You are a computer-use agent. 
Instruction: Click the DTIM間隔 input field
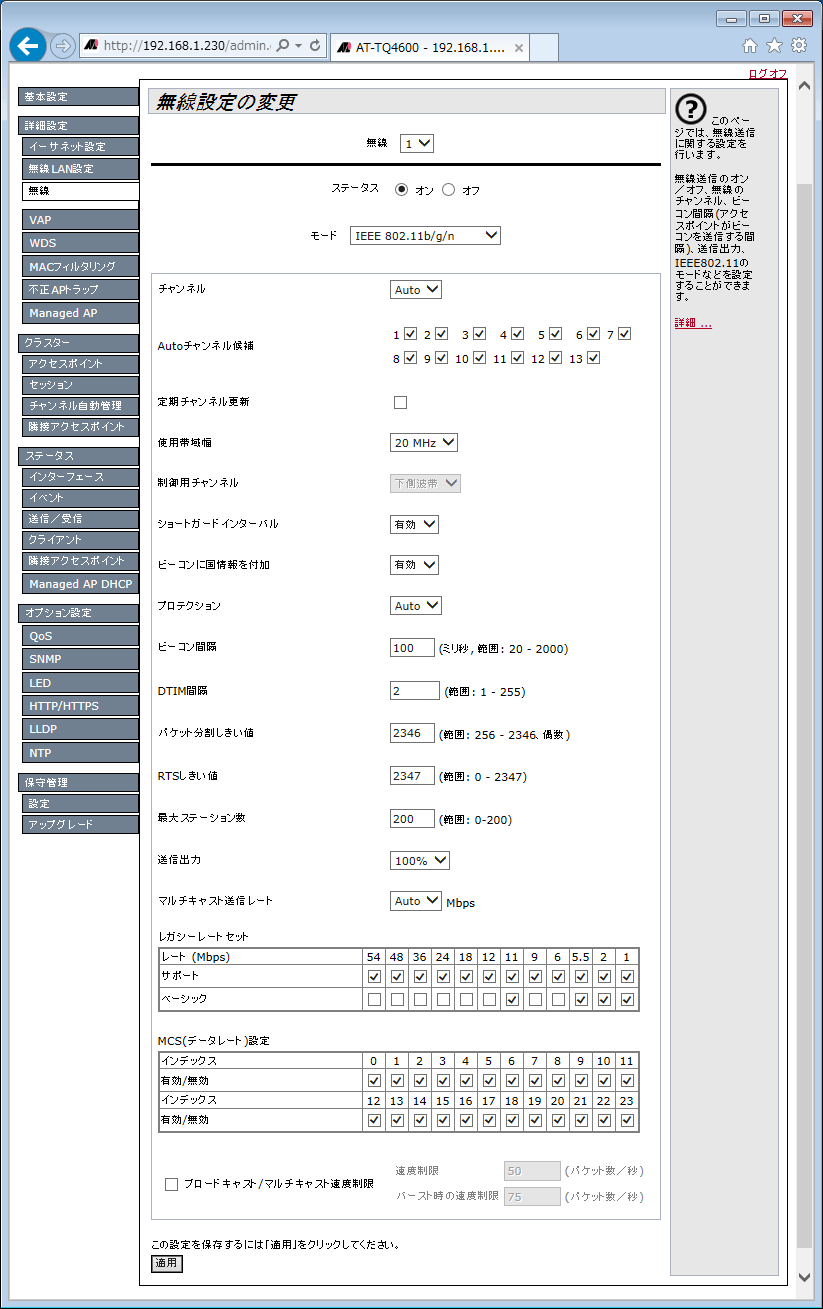414,690
